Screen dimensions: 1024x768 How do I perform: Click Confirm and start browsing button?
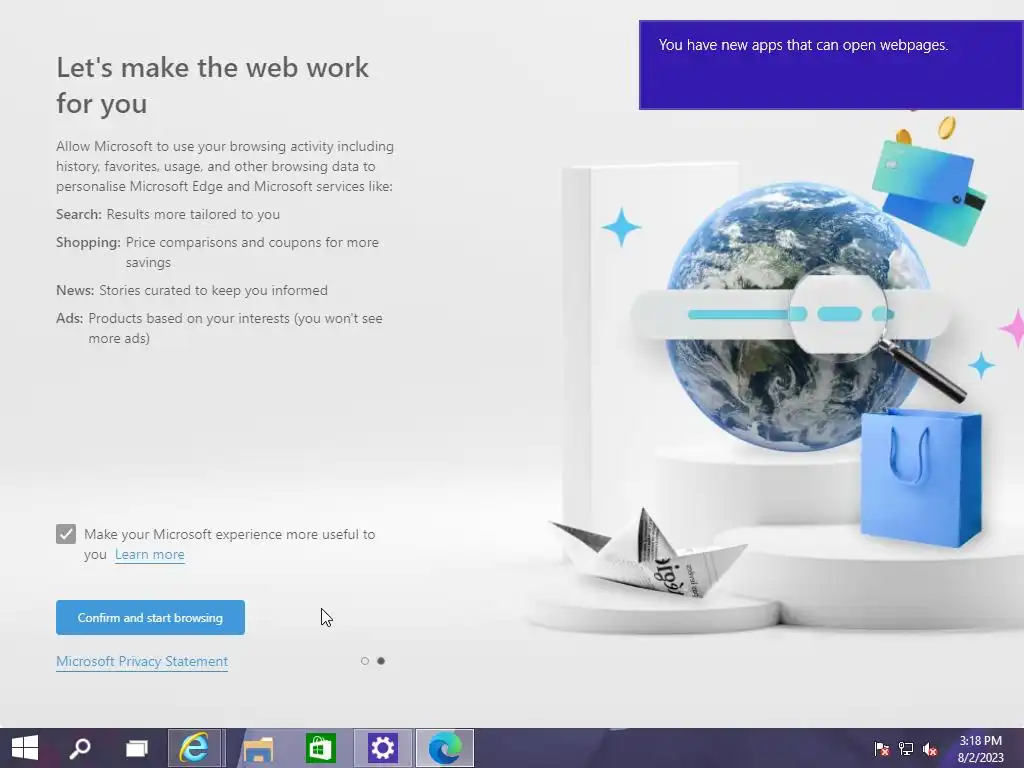(x=150, y=617)
